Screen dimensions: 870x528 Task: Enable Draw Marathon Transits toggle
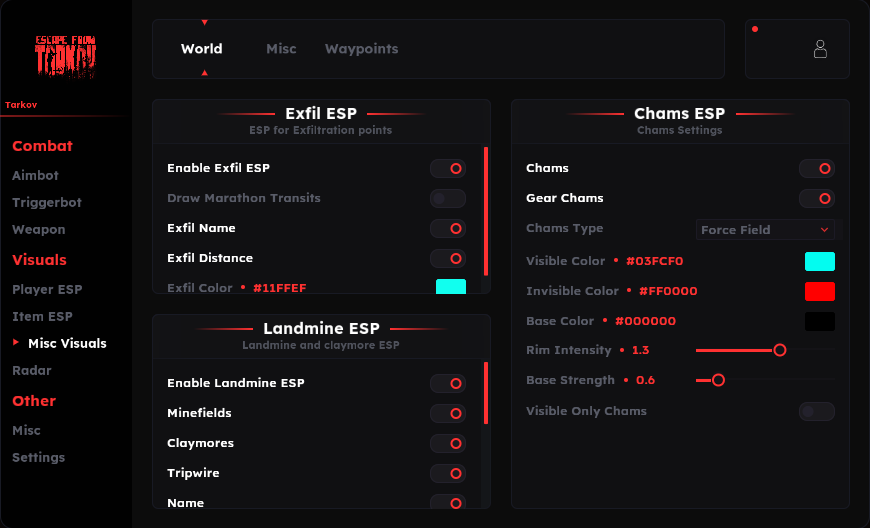pos(448,199)
